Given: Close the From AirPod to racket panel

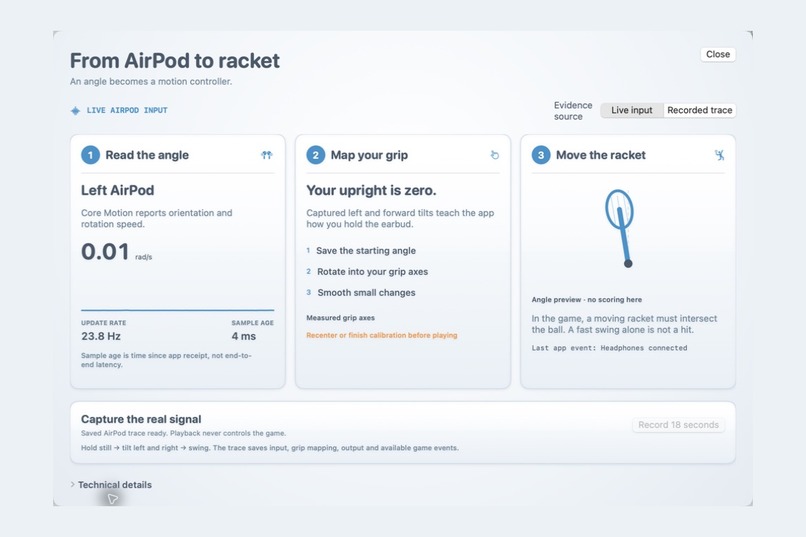Looking at the screenshot, I should [x=718, y=54].
